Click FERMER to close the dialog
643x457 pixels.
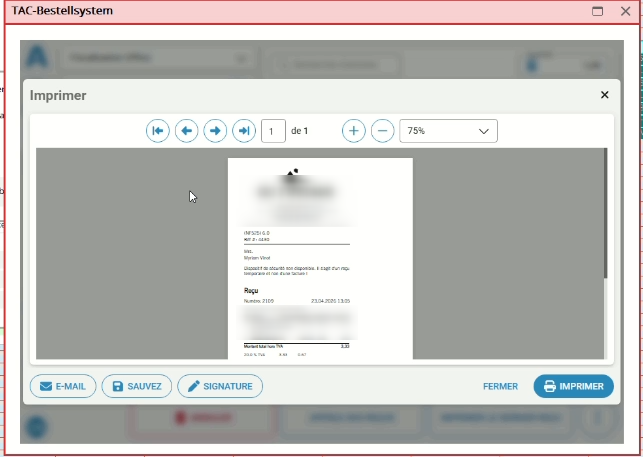[x=500, y=386]
